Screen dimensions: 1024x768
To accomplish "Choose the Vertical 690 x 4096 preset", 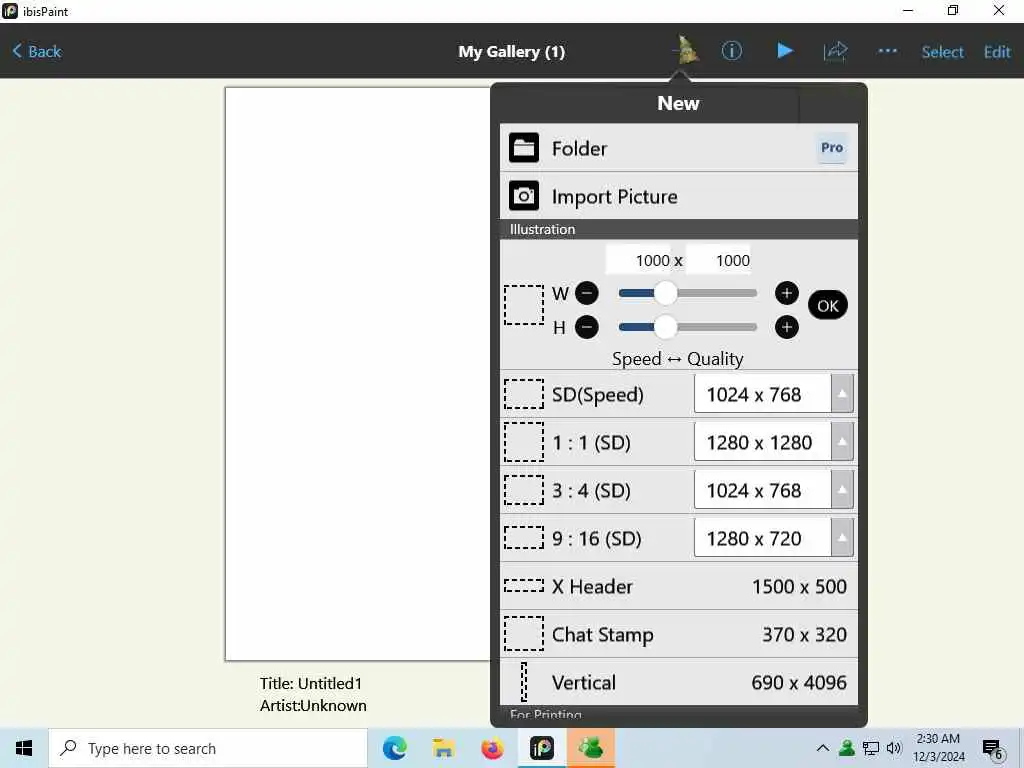I will [679, 682].
